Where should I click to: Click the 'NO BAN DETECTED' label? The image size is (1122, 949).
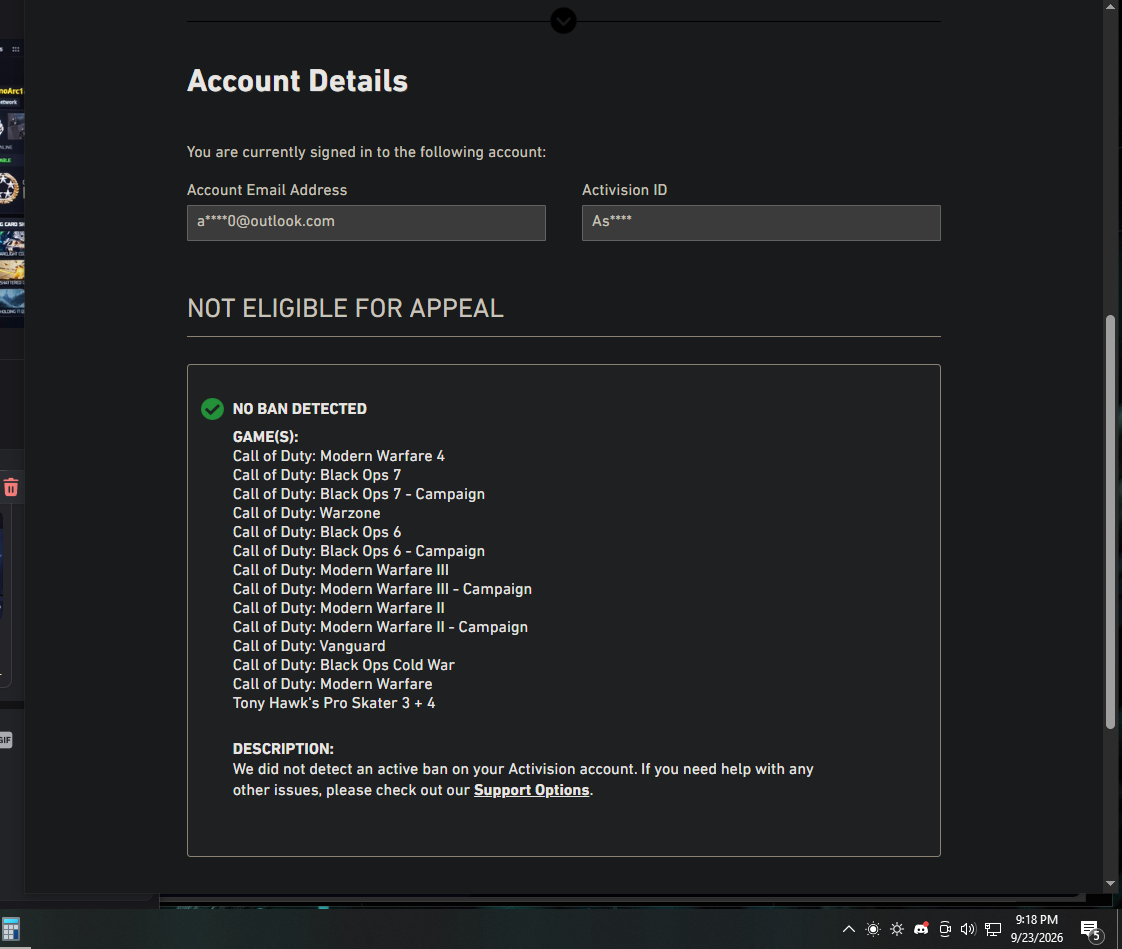(x=299, y=409)
